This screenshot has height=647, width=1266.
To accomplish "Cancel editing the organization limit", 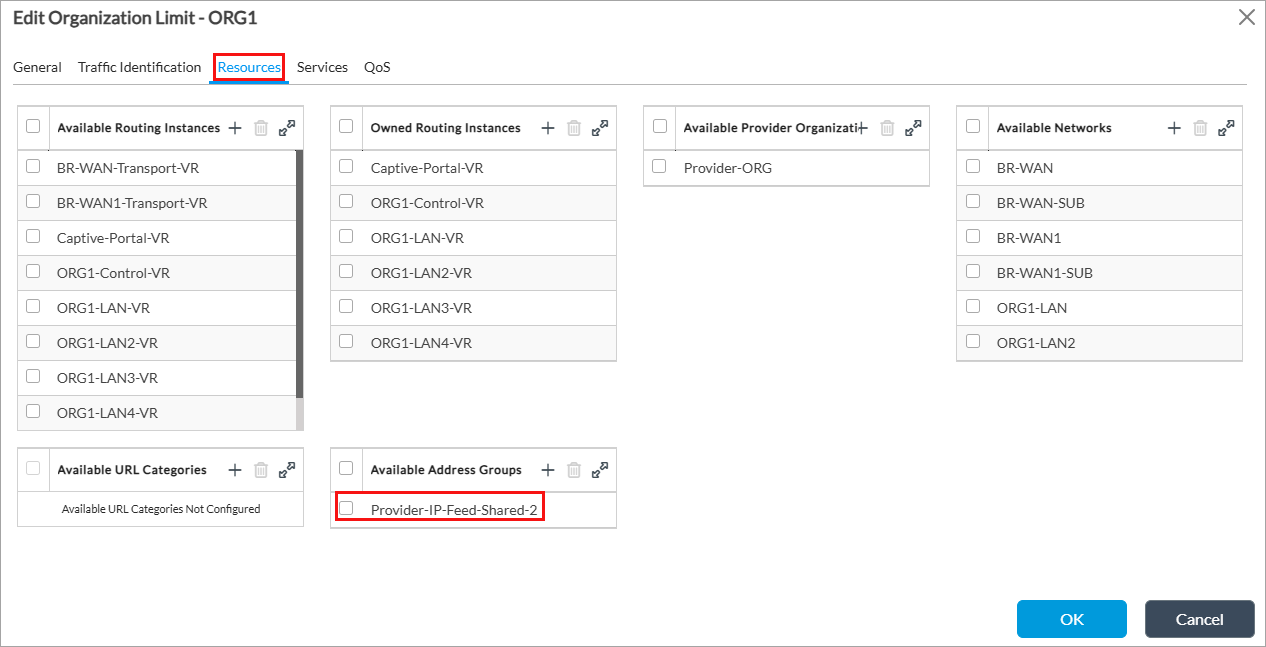I will (1199, 619).
